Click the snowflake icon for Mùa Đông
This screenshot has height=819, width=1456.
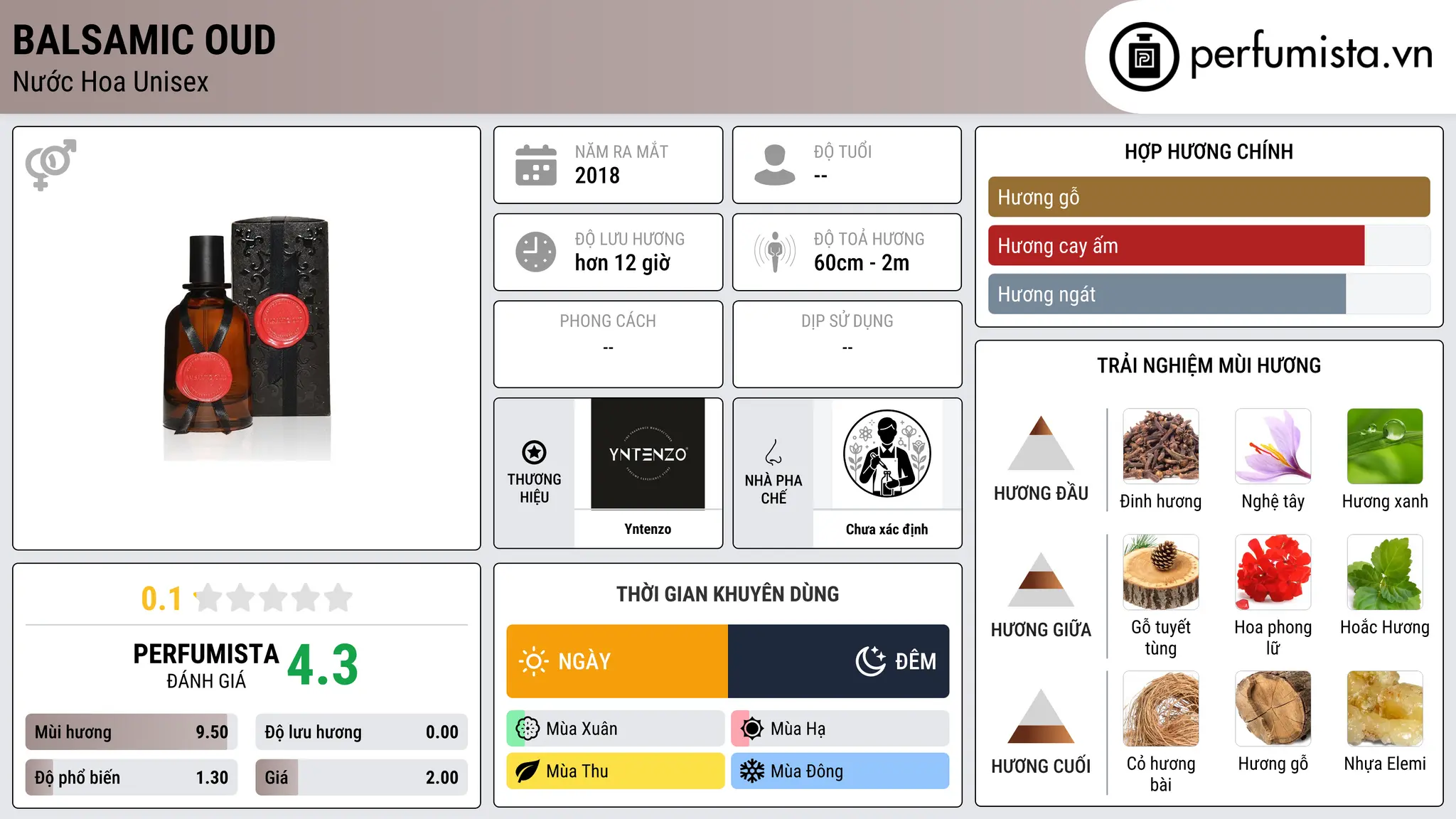[752, 771]
